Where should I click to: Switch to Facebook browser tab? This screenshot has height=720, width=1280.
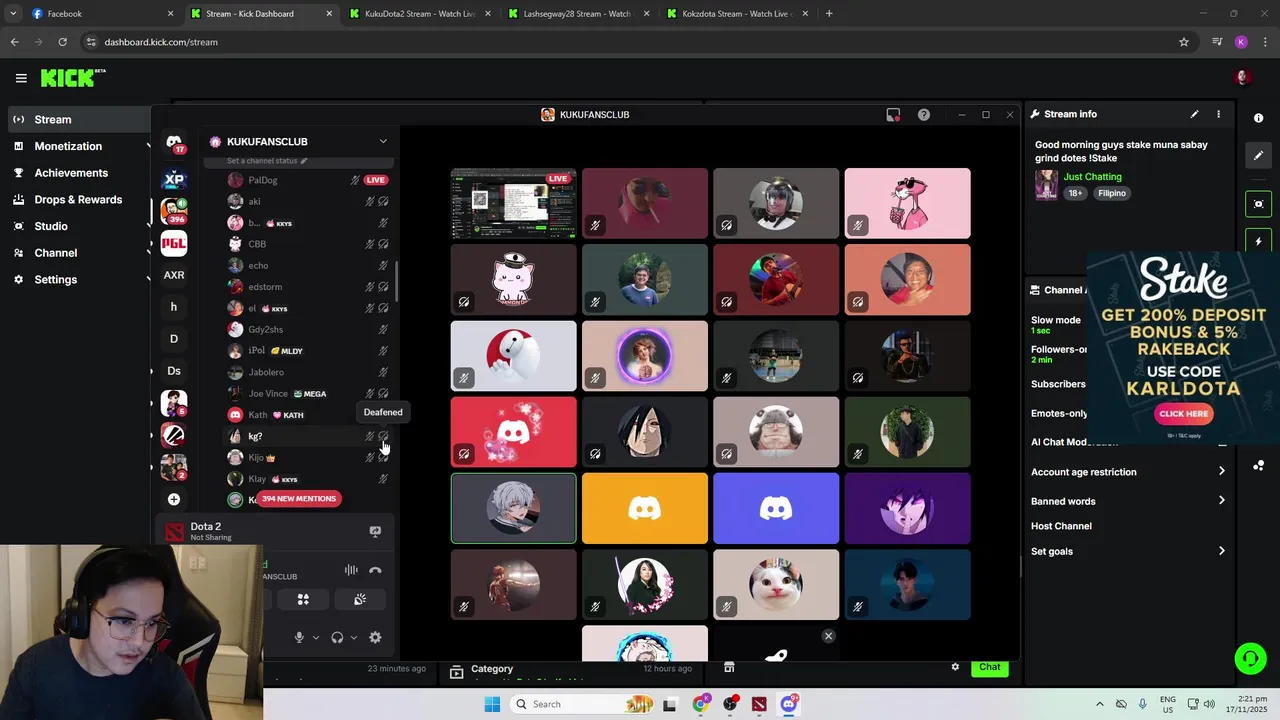[103, 14]
